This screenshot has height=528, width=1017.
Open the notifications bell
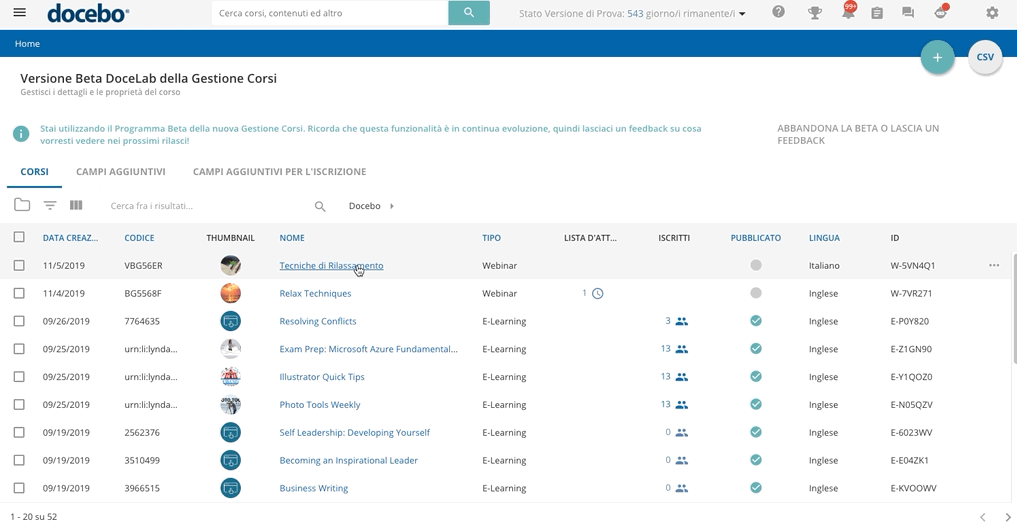[847, 13]
